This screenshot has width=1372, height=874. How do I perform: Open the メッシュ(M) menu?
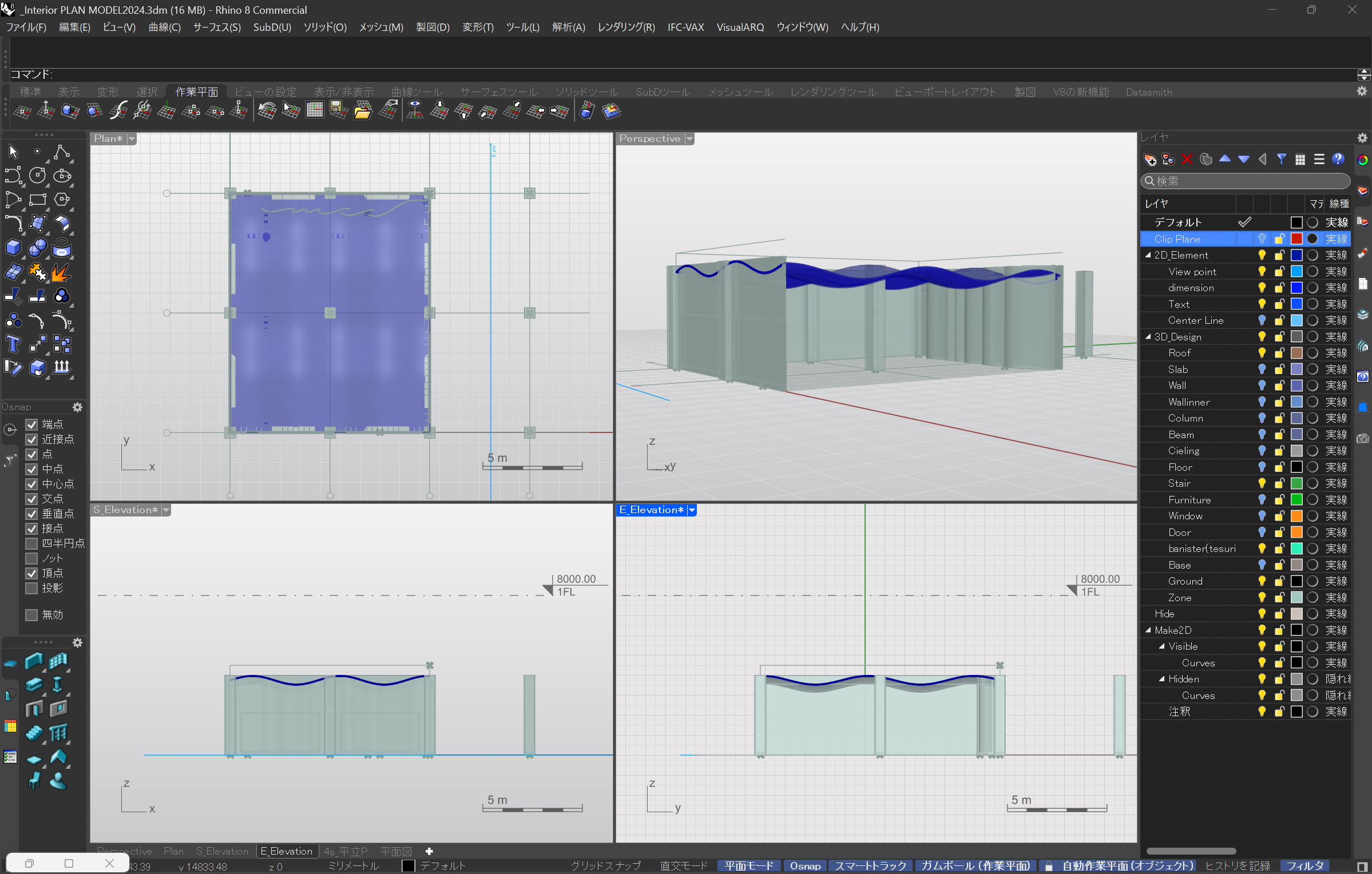pos(380,27)
